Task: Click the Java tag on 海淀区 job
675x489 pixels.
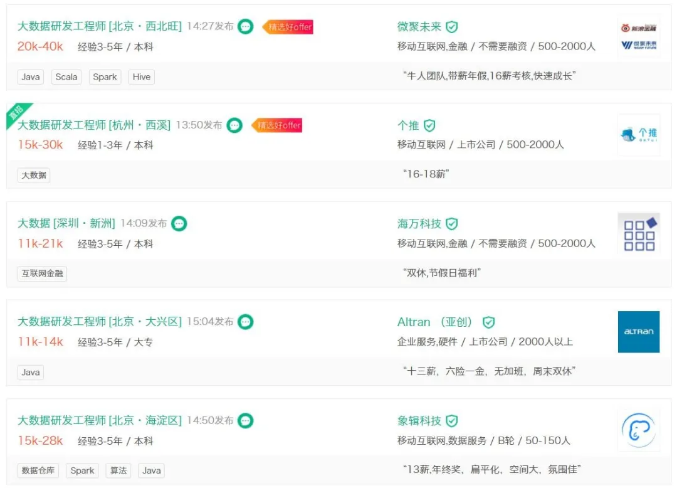Action: (152, 470)
